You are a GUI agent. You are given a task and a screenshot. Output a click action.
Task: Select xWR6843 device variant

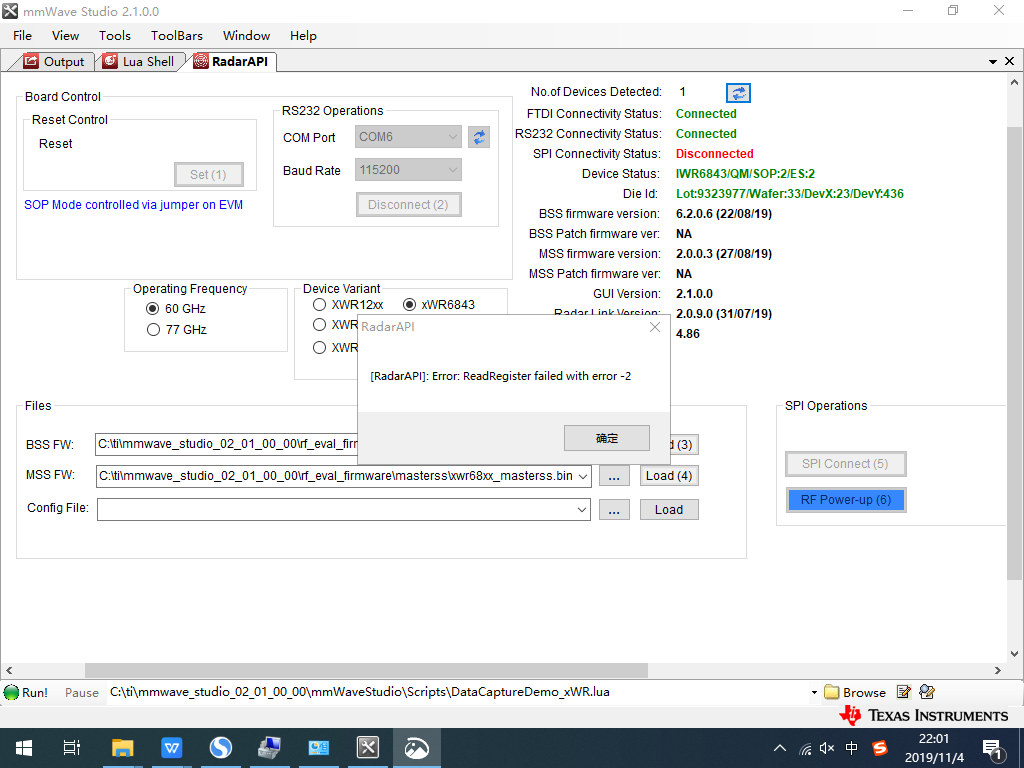(409, 305)
